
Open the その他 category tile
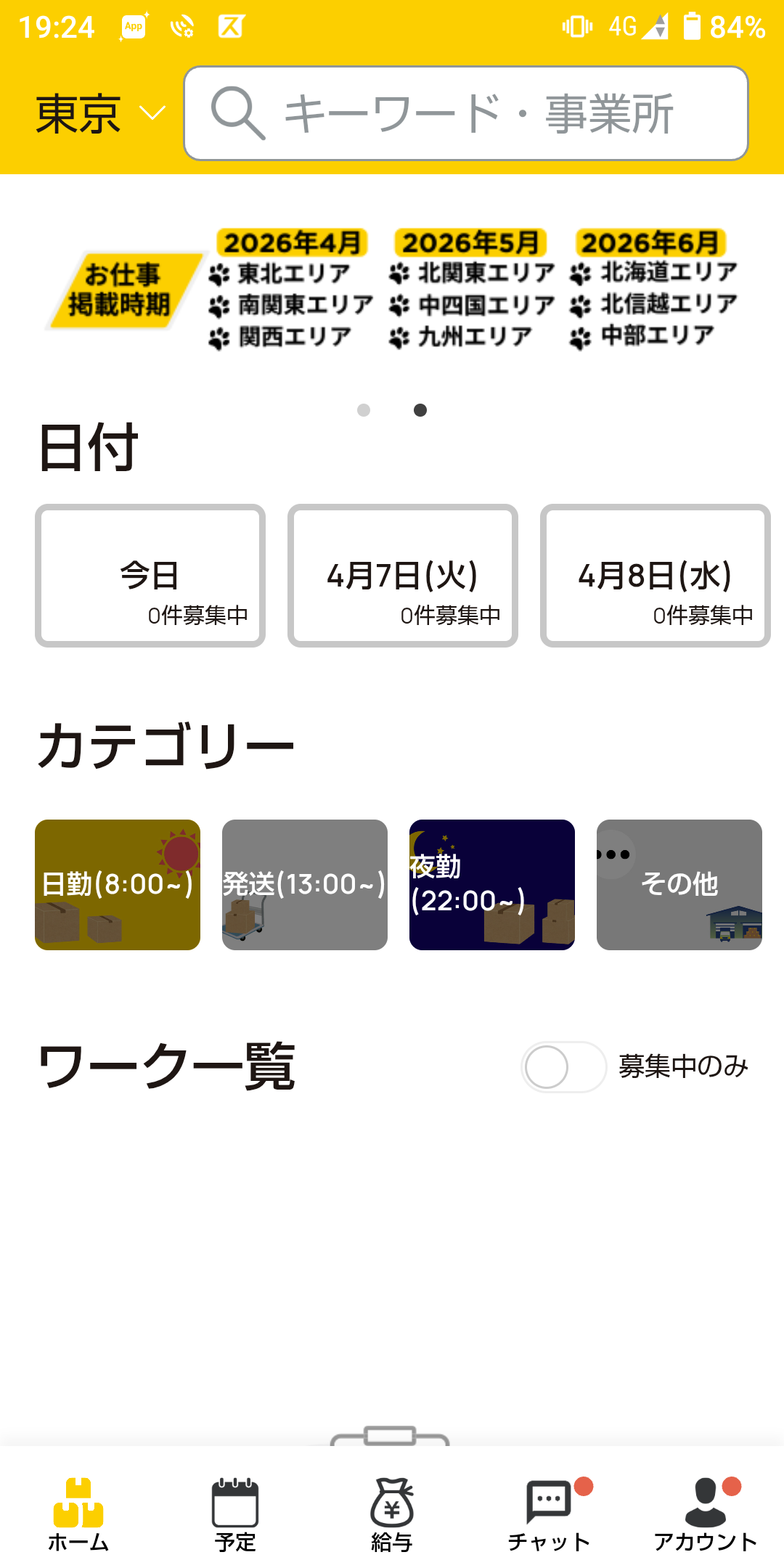tap(679, 885)
